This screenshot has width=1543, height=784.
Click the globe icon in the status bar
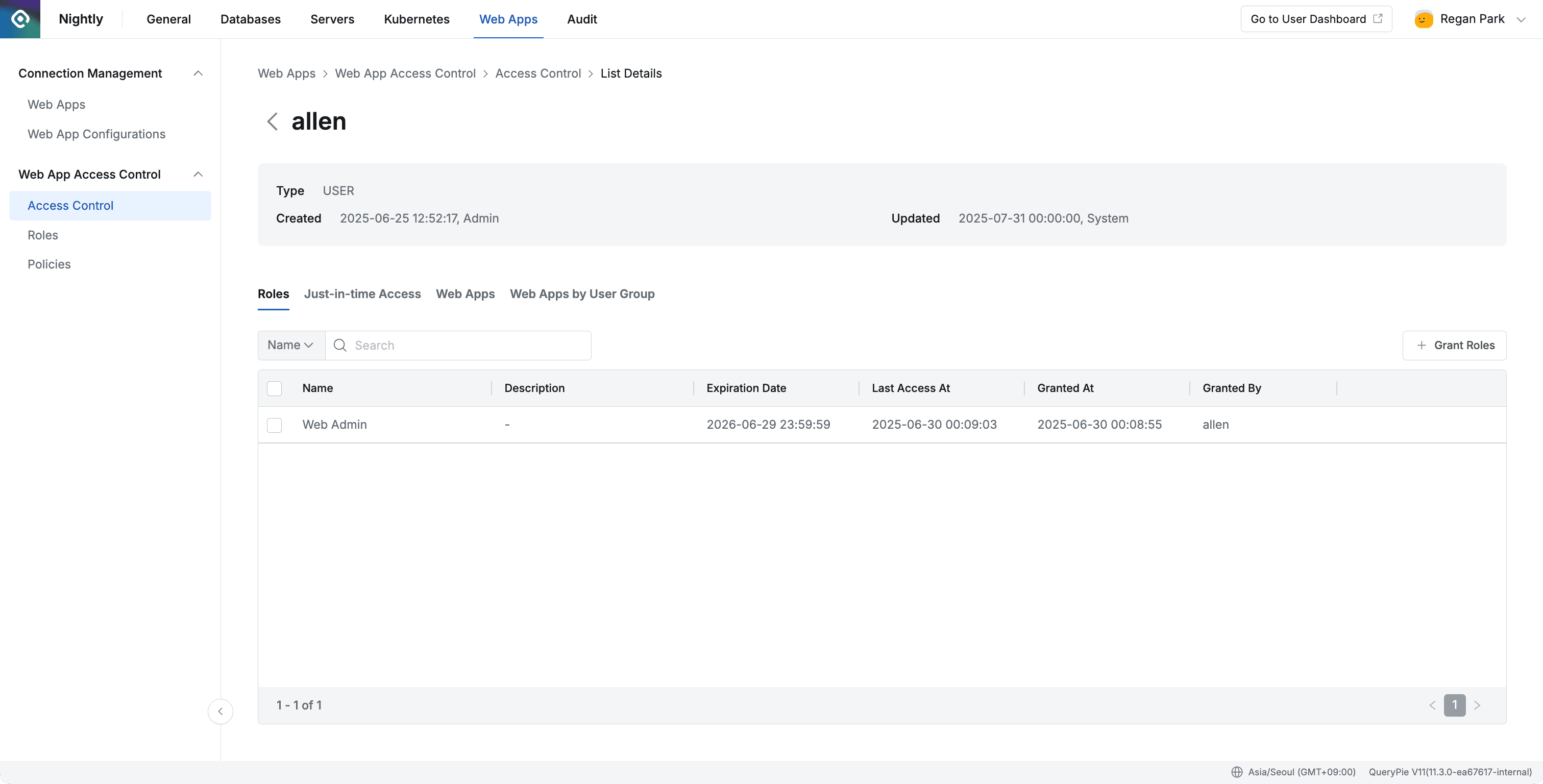1236,773
